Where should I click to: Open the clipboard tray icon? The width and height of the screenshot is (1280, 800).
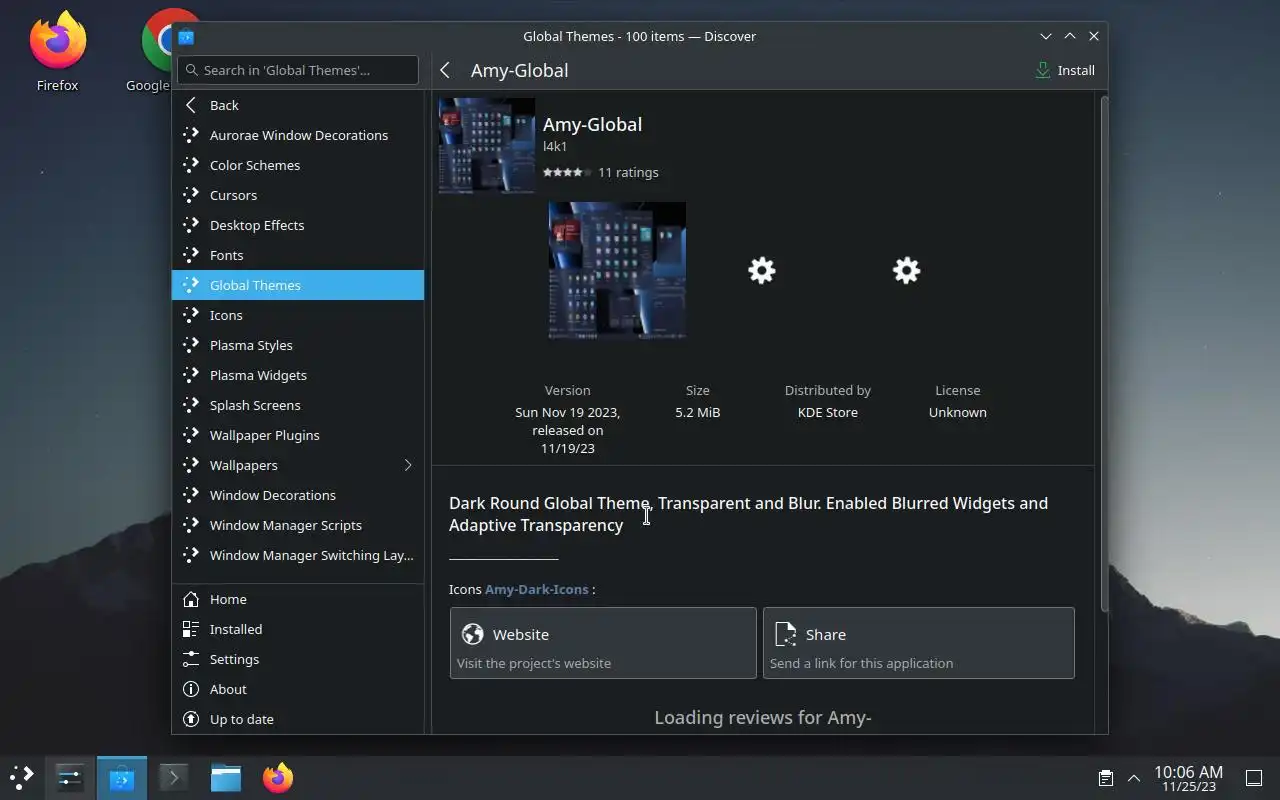(1105, 778)
